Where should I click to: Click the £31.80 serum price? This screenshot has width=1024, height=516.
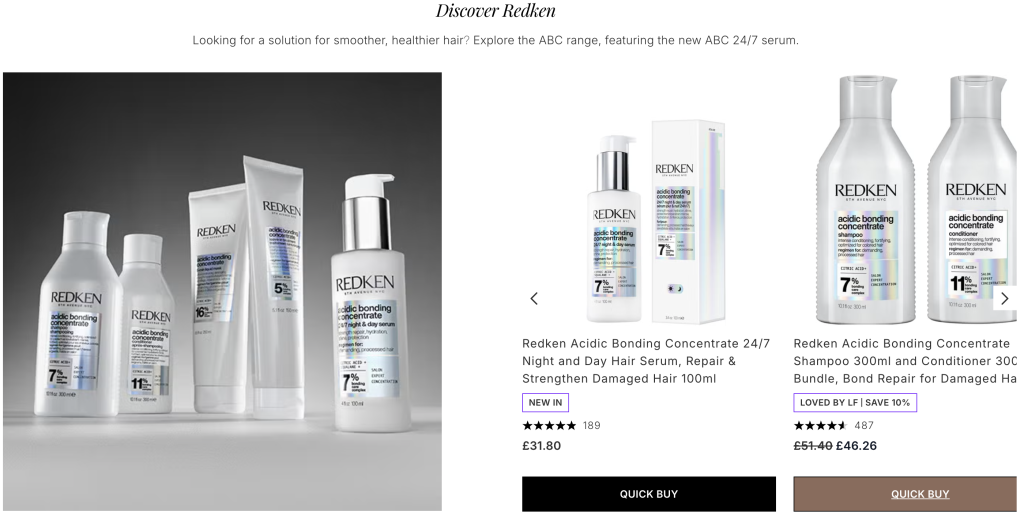click(541, 445)
